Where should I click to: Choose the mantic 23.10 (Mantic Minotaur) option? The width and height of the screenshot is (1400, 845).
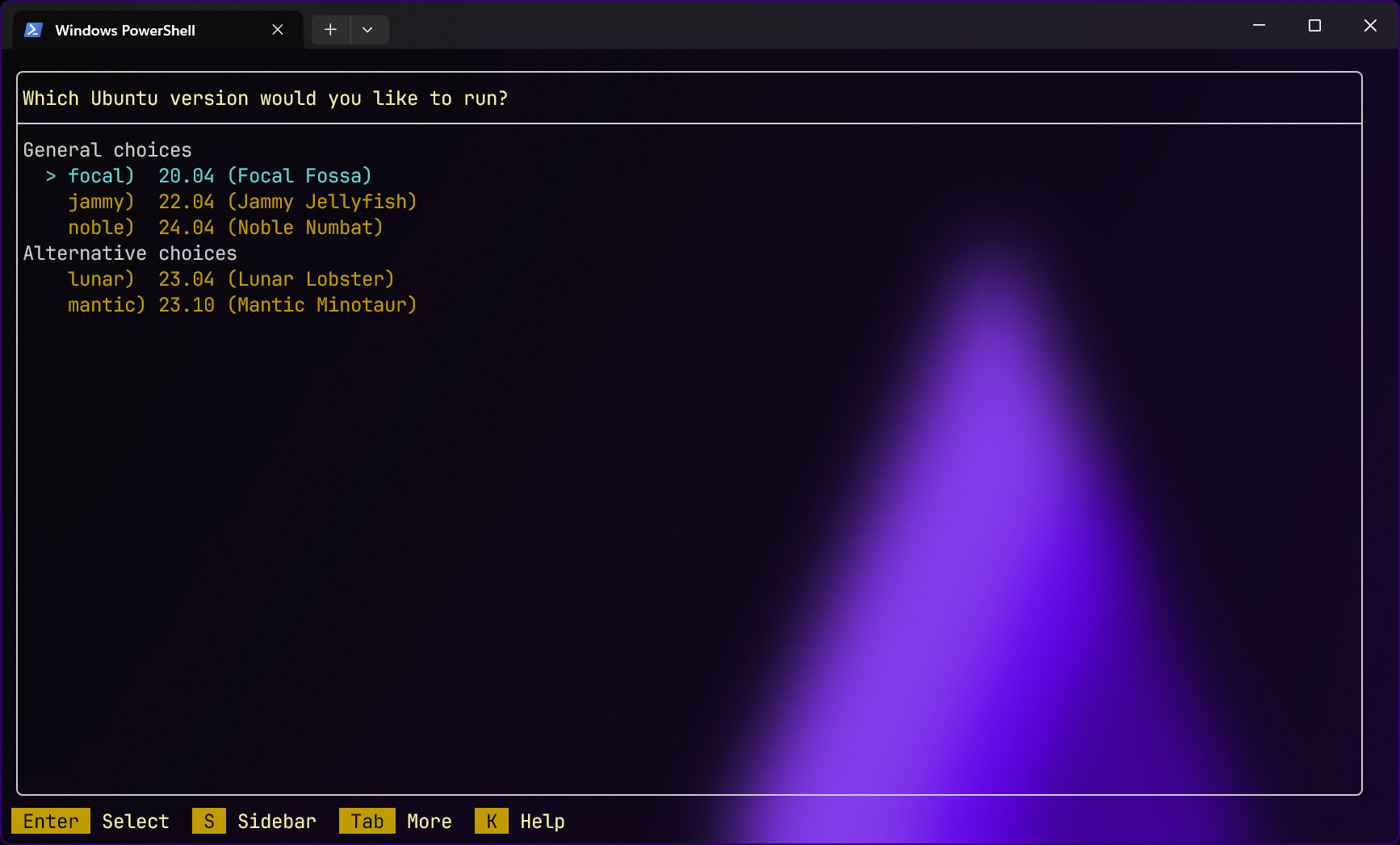click(x=242, y=305)
